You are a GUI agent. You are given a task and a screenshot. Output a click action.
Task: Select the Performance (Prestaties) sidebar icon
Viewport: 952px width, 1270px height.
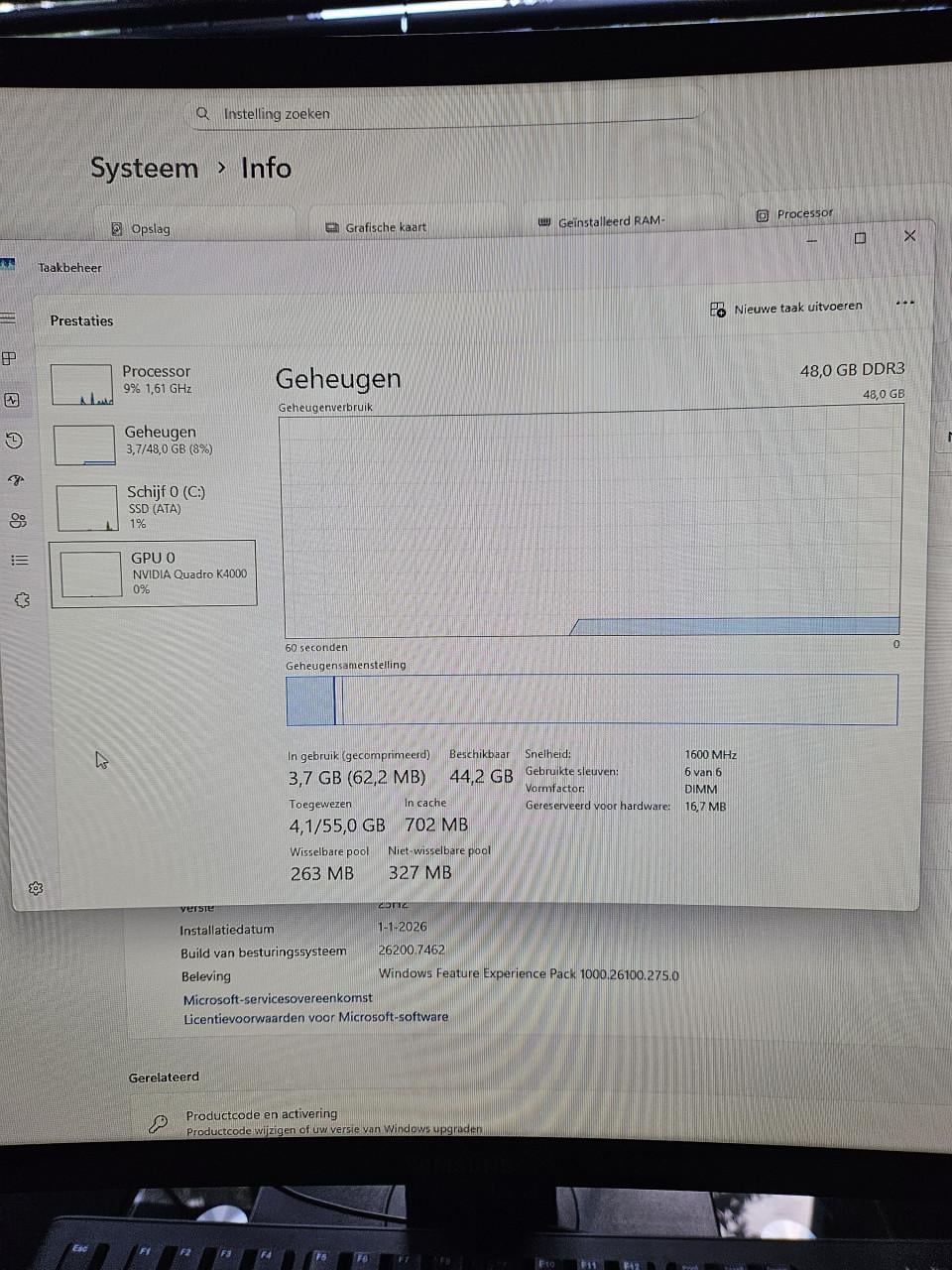coord(12,400)
